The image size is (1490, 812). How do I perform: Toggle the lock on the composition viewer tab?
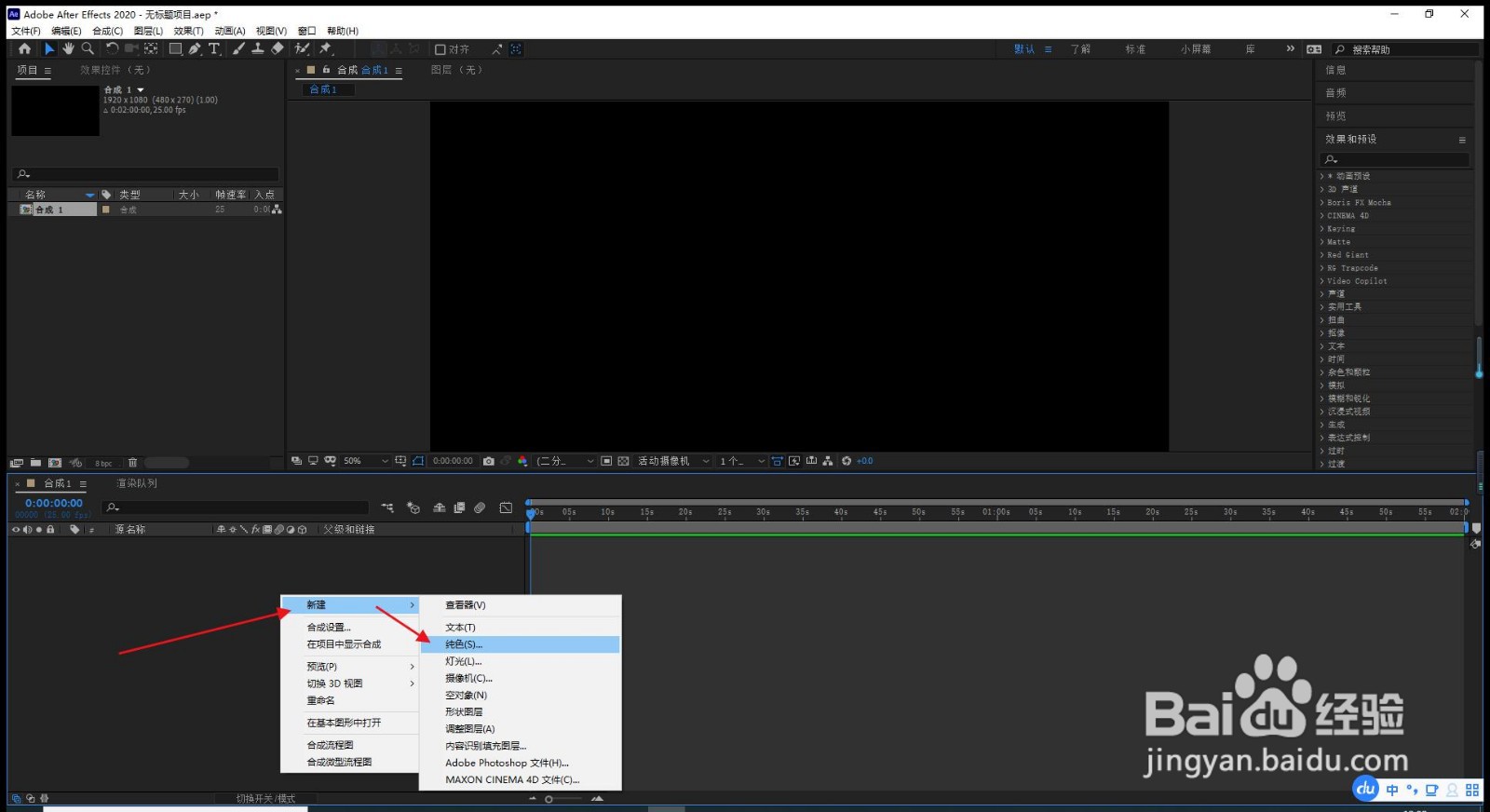pos(327,70)
